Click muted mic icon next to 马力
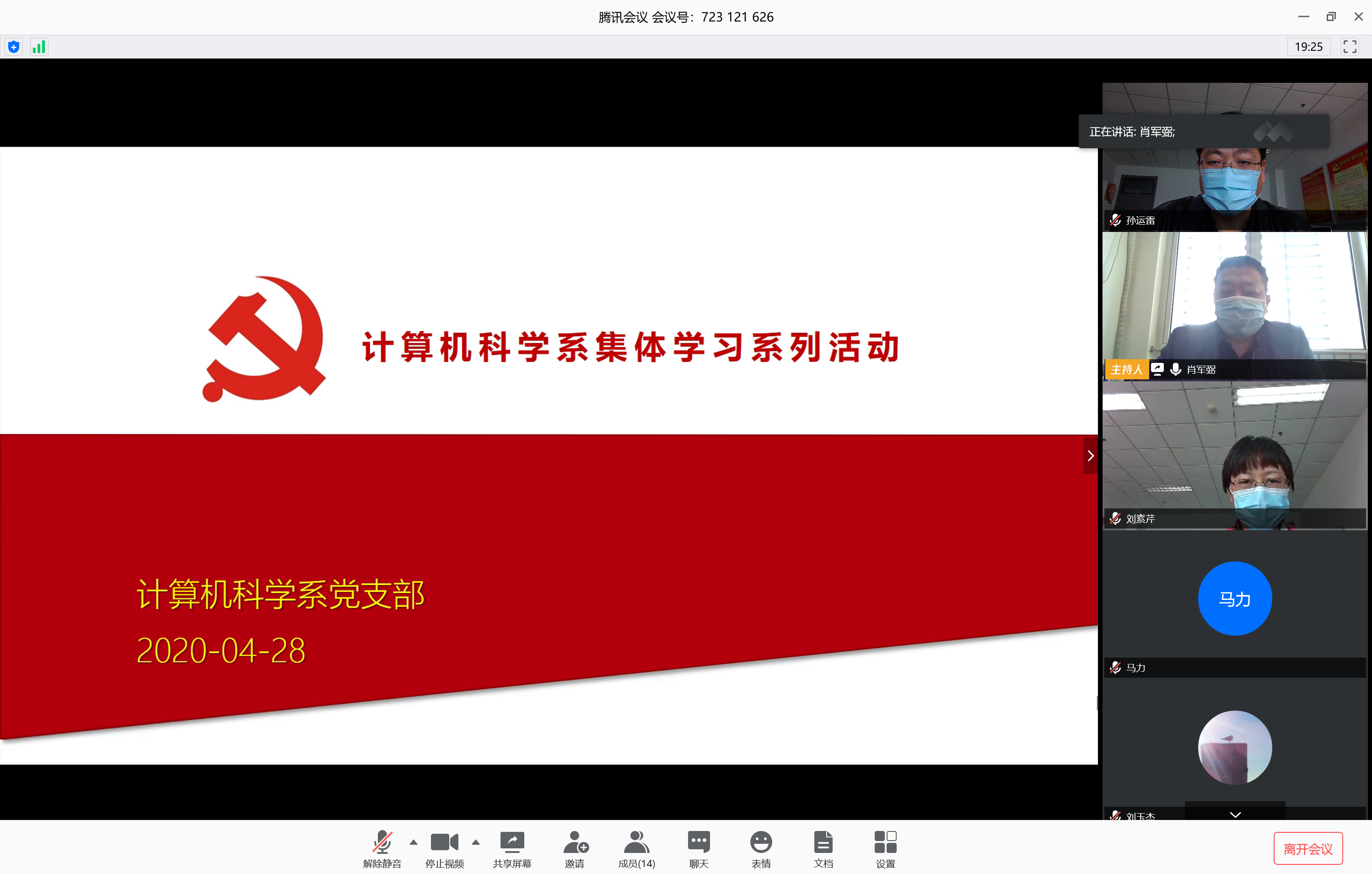 click(x=1115, y=667)
